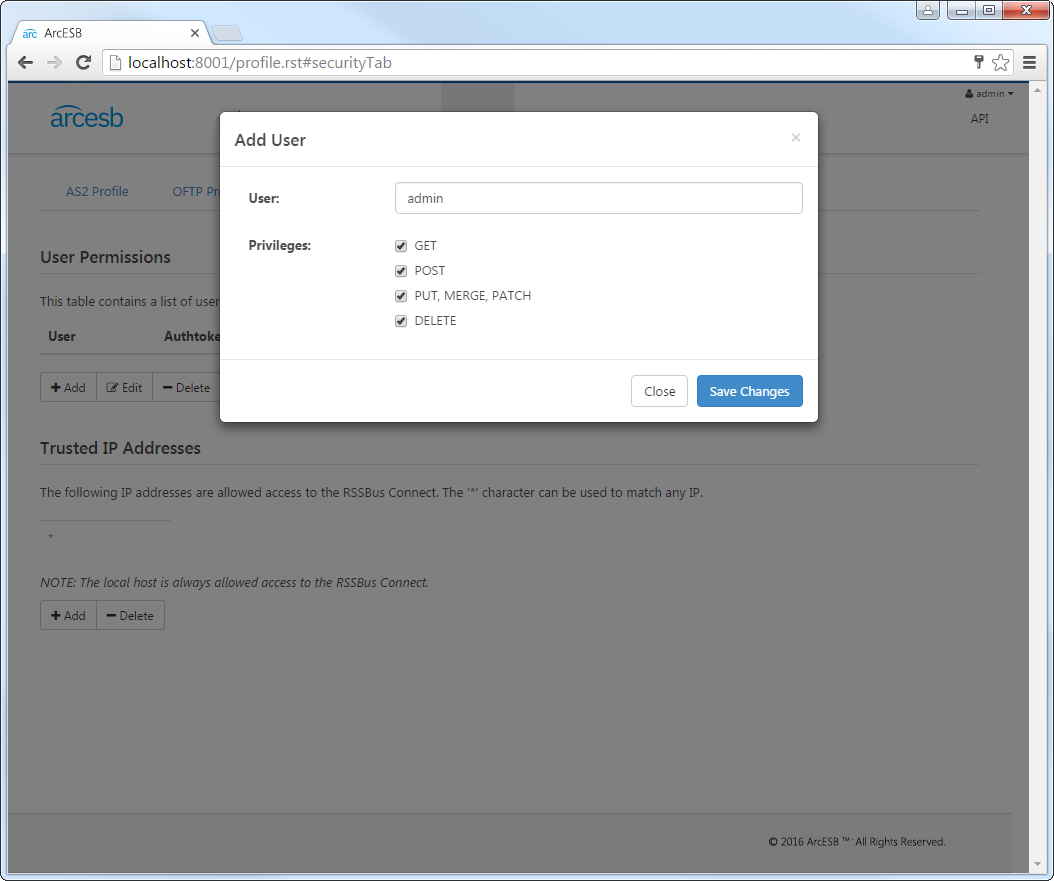Reload the page with refresh icon
The width and height of the screenshot is (1054, 881).
83,62
